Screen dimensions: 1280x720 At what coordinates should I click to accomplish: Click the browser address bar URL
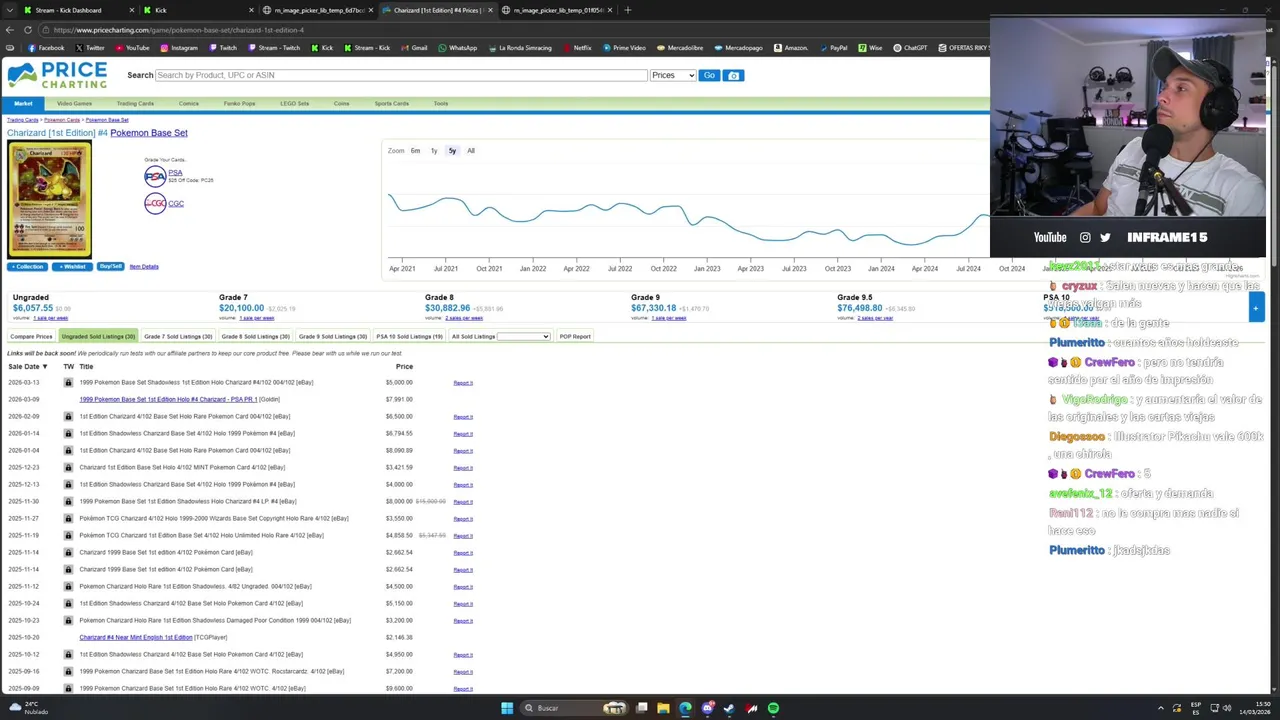[180, 30]
